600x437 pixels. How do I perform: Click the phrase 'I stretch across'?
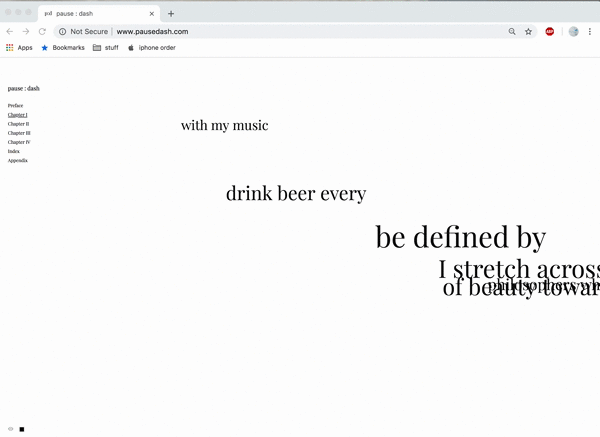pyautogui.click(x=519, y=269)
